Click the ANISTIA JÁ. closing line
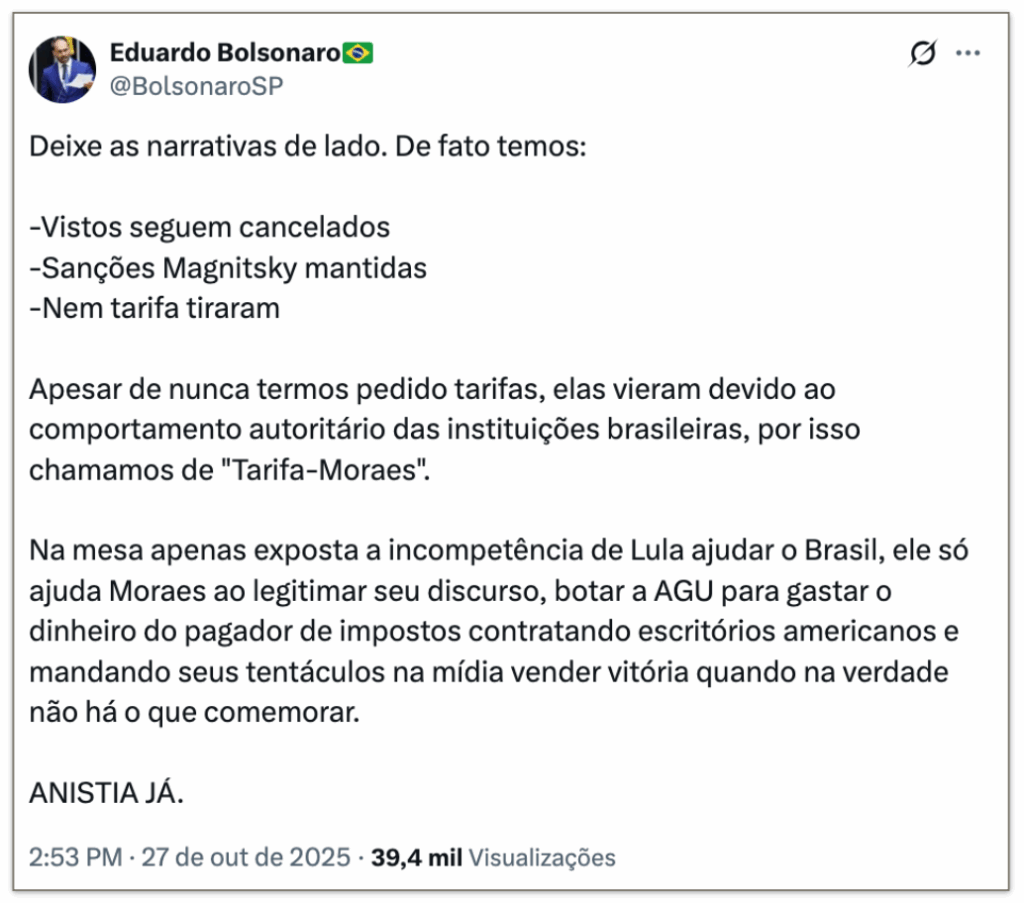The image size is (1024, 903). coord(107,793)
